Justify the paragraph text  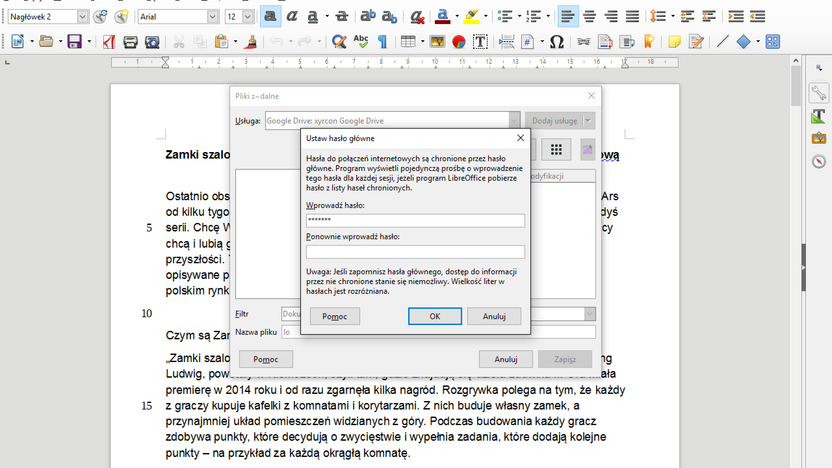[632, 17]
